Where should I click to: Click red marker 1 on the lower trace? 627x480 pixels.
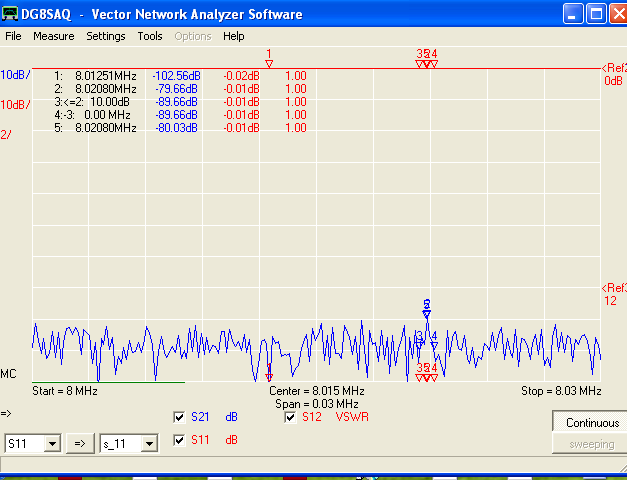tap(268, 372)
